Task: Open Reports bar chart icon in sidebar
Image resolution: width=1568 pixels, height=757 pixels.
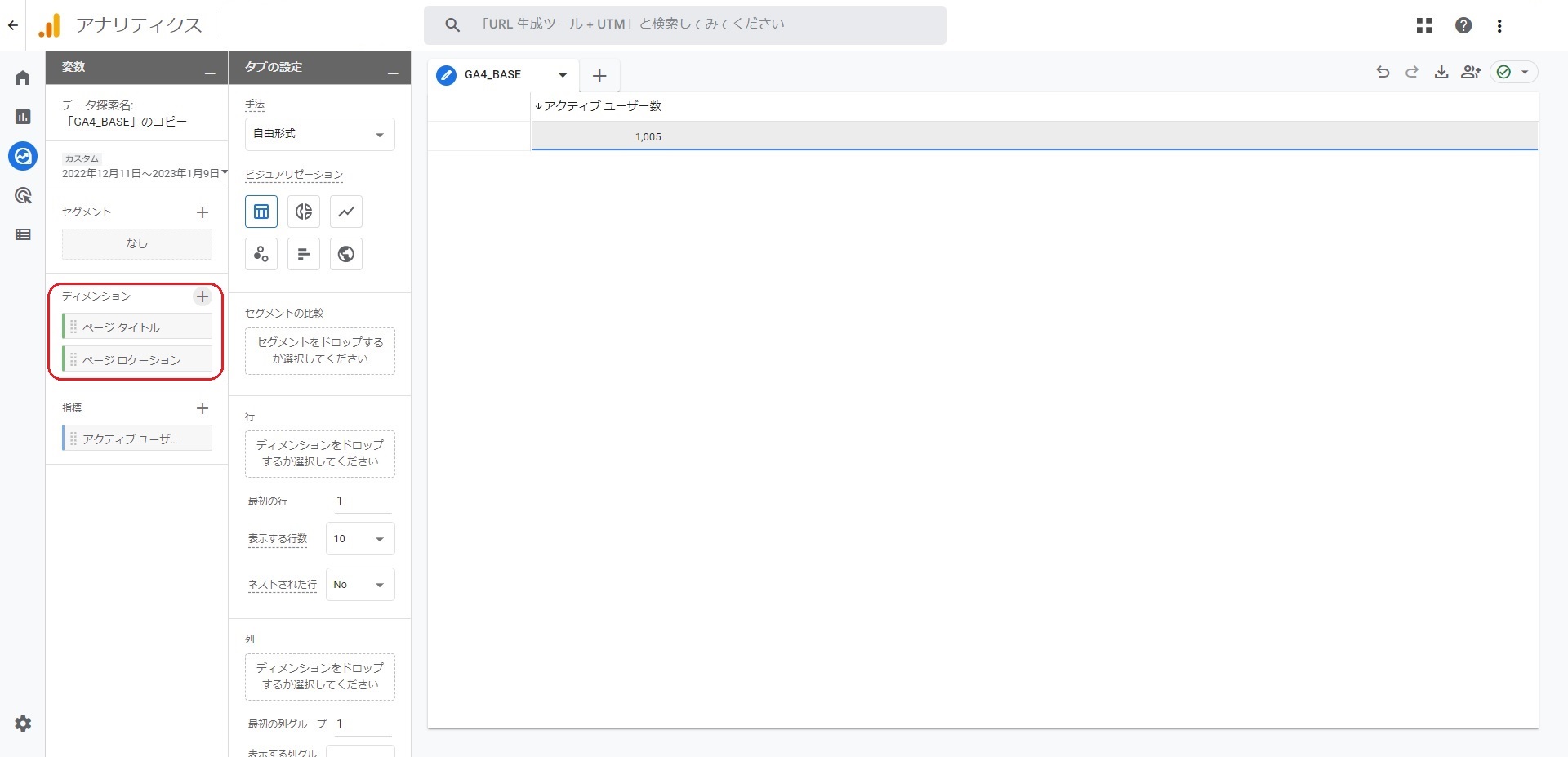Action: [23, 117]
